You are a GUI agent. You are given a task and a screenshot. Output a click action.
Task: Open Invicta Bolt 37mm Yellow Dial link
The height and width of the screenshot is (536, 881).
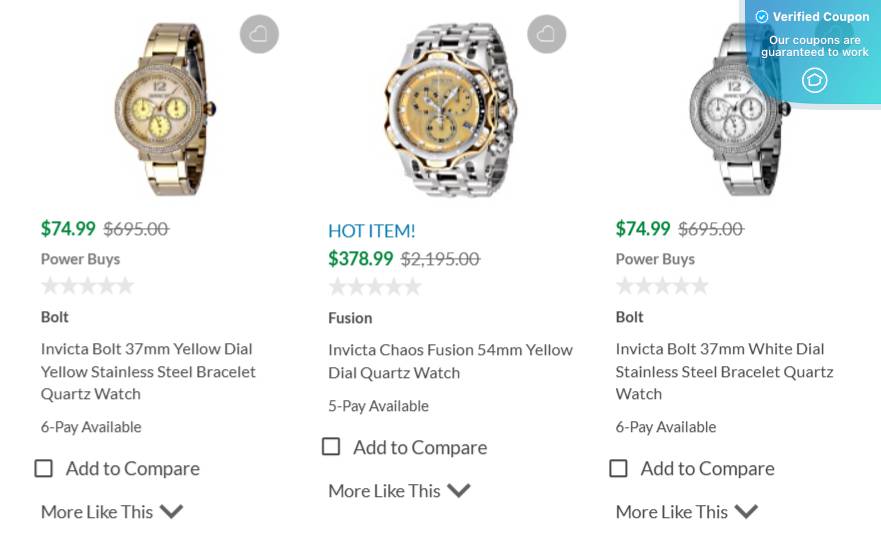click(148, 371)
